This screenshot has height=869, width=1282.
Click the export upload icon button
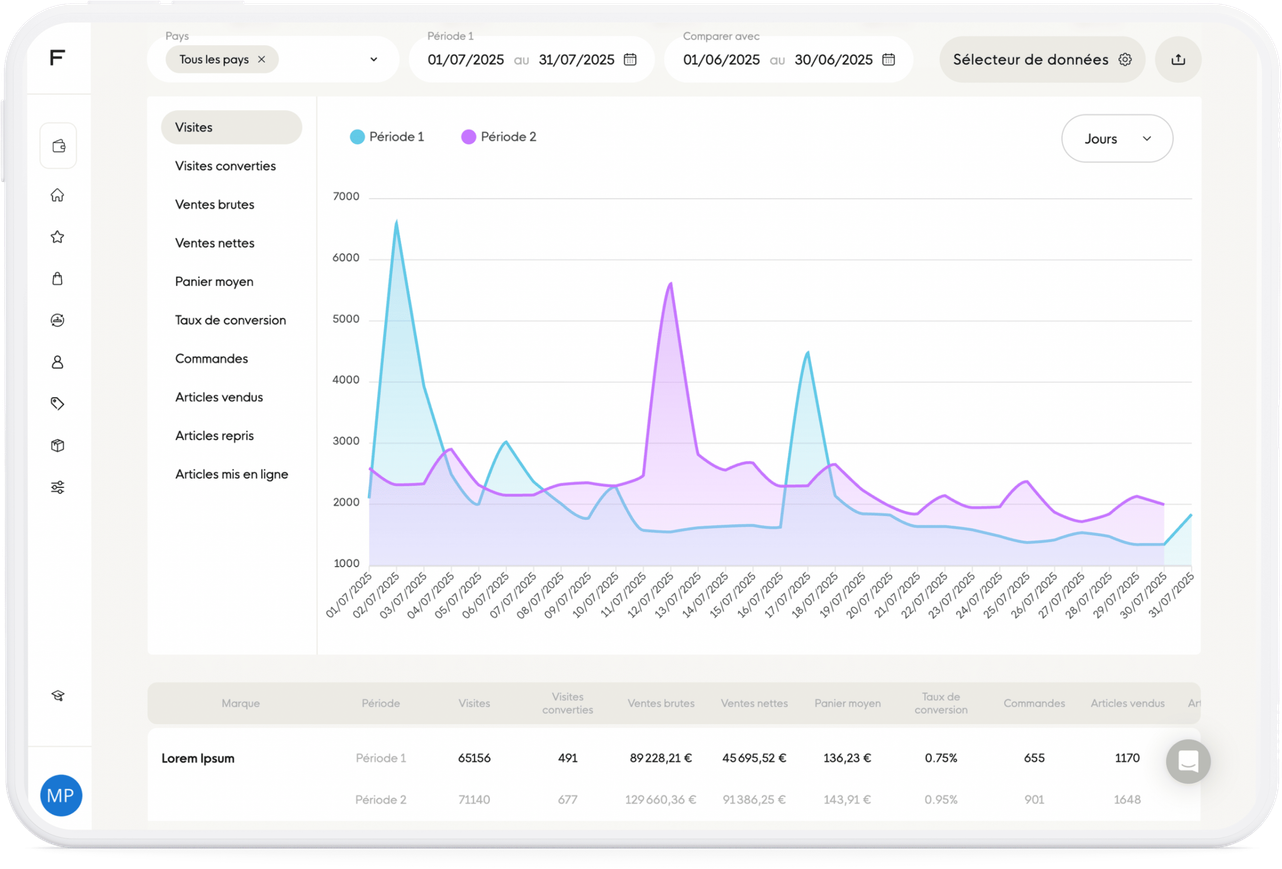pos(1178,60)
